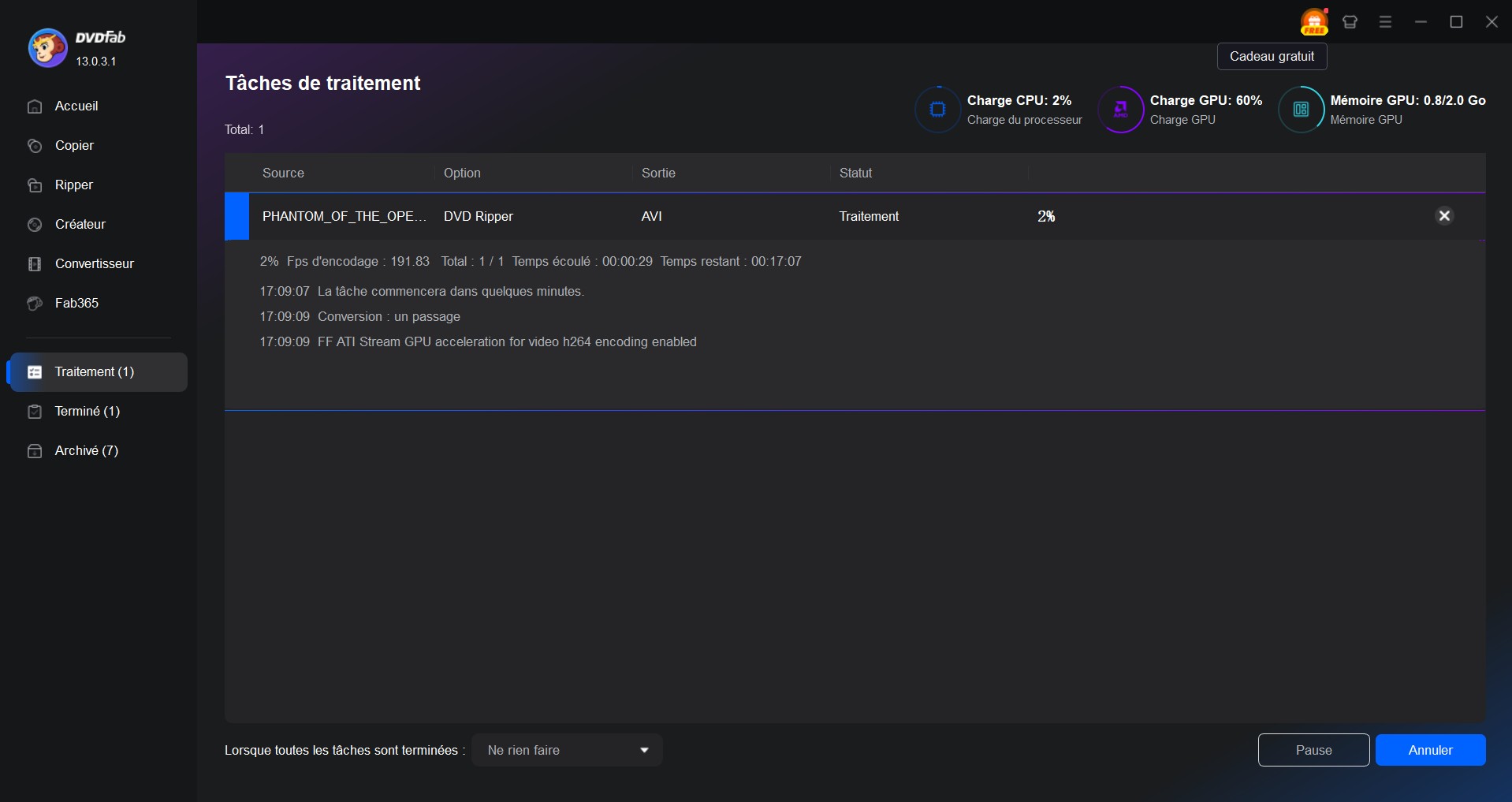The height and width of the screenshot is (802, 1512).
Task: Click the Cadeau gratuit tooltip
Action: [x=1272, y=57]
